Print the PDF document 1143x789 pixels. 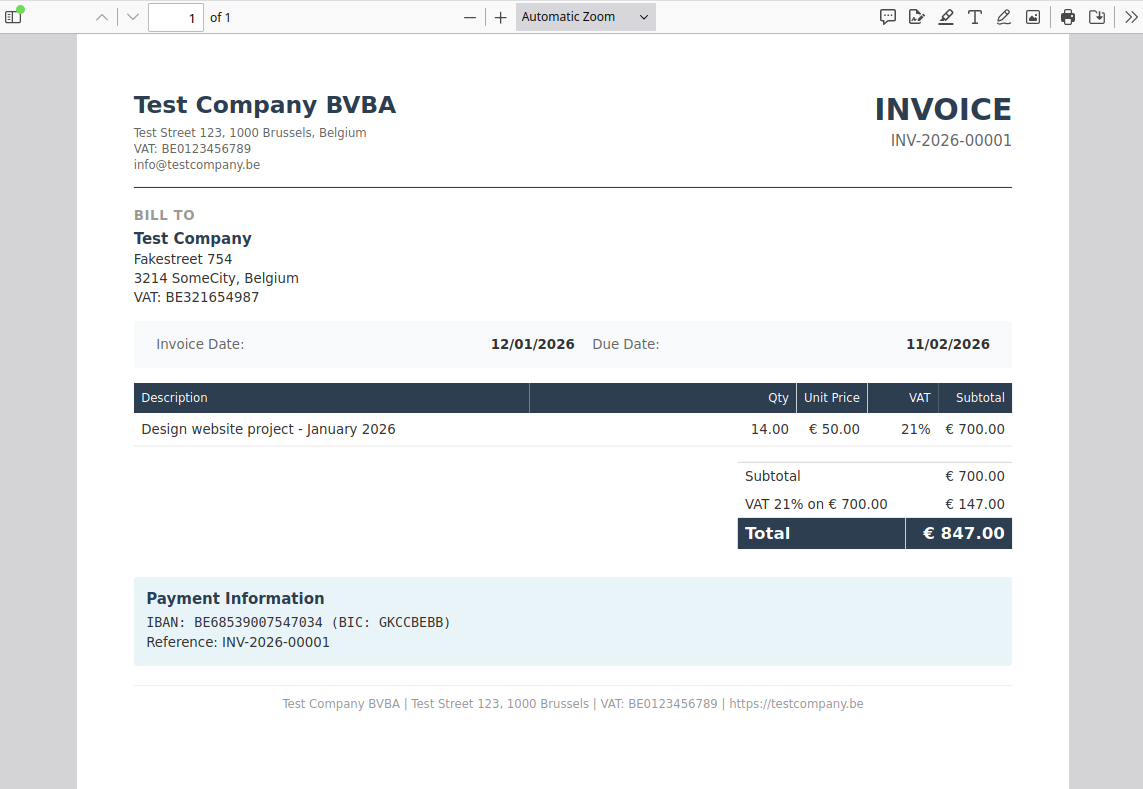pyautogui.click(x=1068, y=17)
